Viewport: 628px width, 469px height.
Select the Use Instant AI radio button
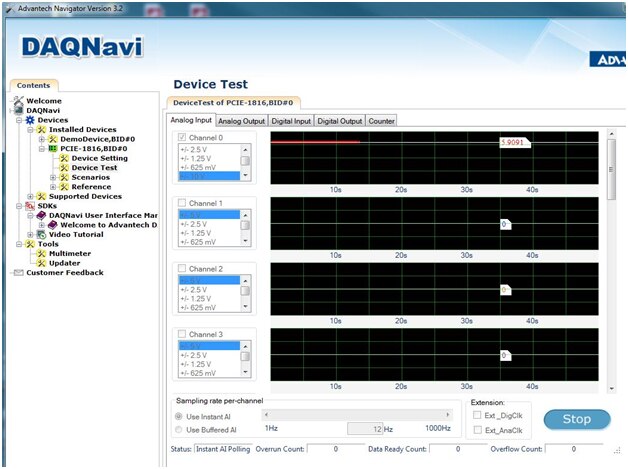pos(179,417)
